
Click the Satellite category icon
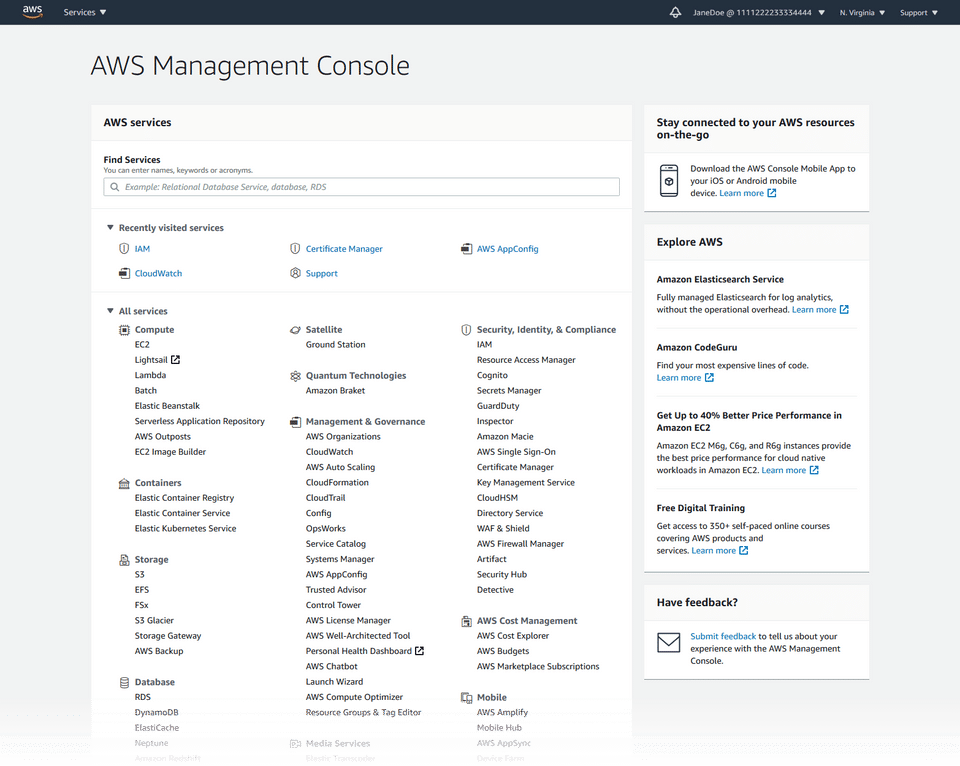(295, 330)
